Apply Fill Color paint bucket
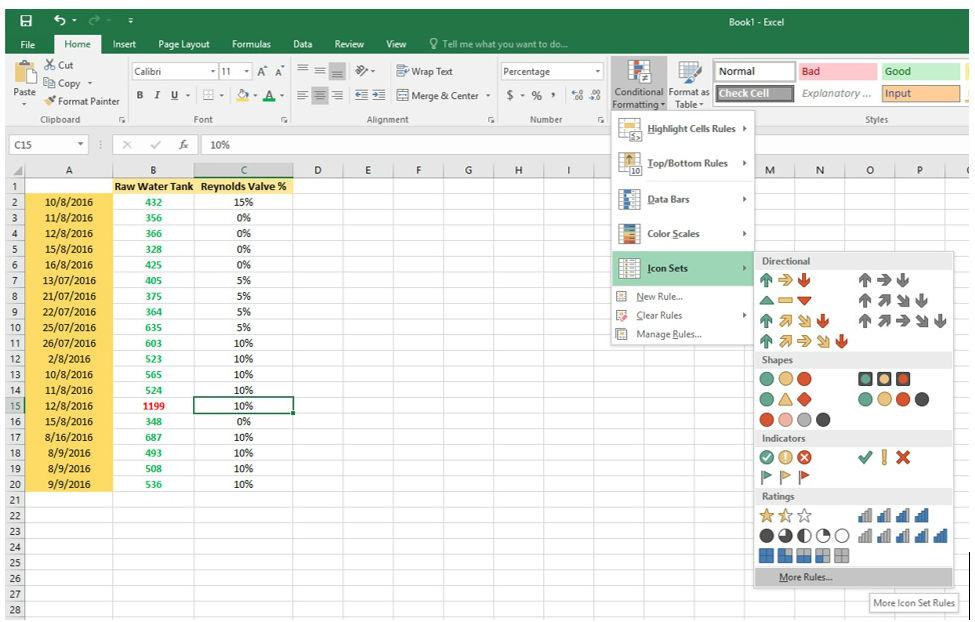975x622 pixels. coord(243,95)
